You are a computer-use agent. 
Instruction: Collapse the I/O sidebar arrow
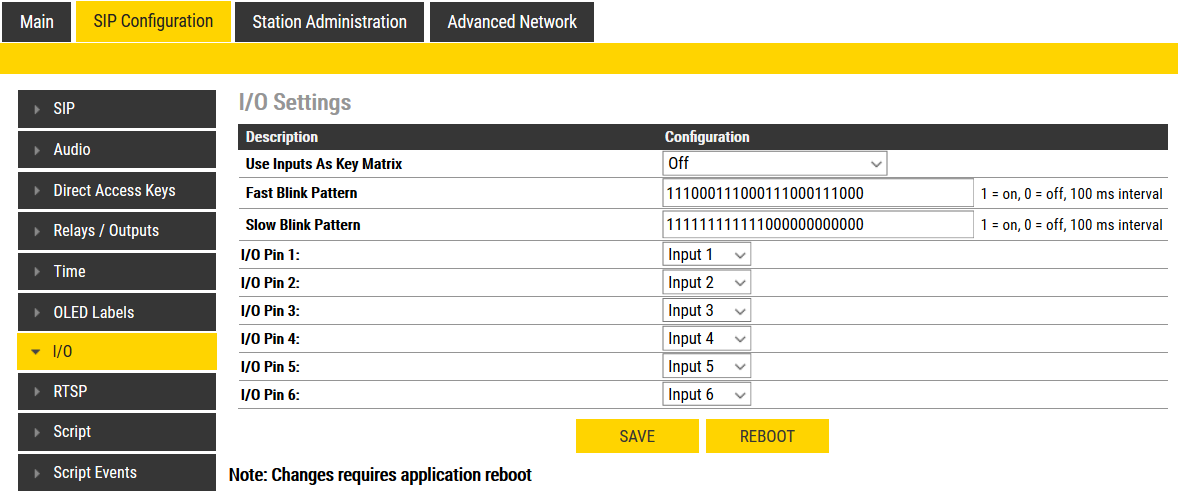(x=36, y=352)
